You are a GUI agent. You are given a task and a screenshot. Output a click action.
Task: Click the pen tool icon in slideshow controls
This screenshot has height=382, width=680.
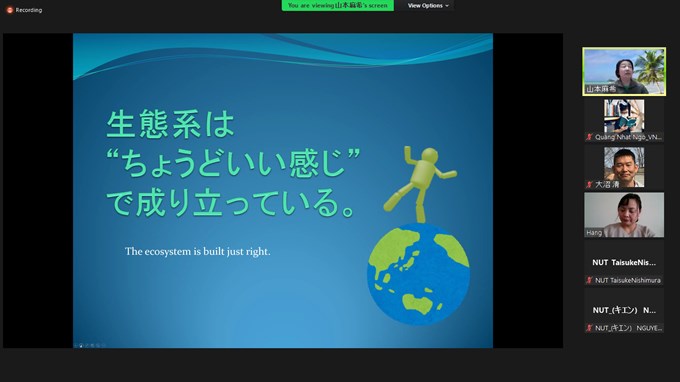(87, 346)
